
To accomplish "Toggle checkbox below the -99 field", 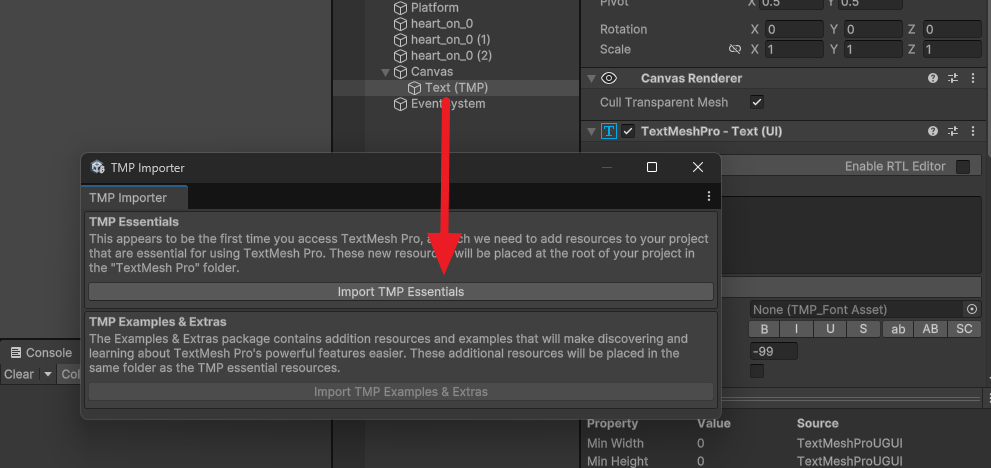I will [757, 371].
